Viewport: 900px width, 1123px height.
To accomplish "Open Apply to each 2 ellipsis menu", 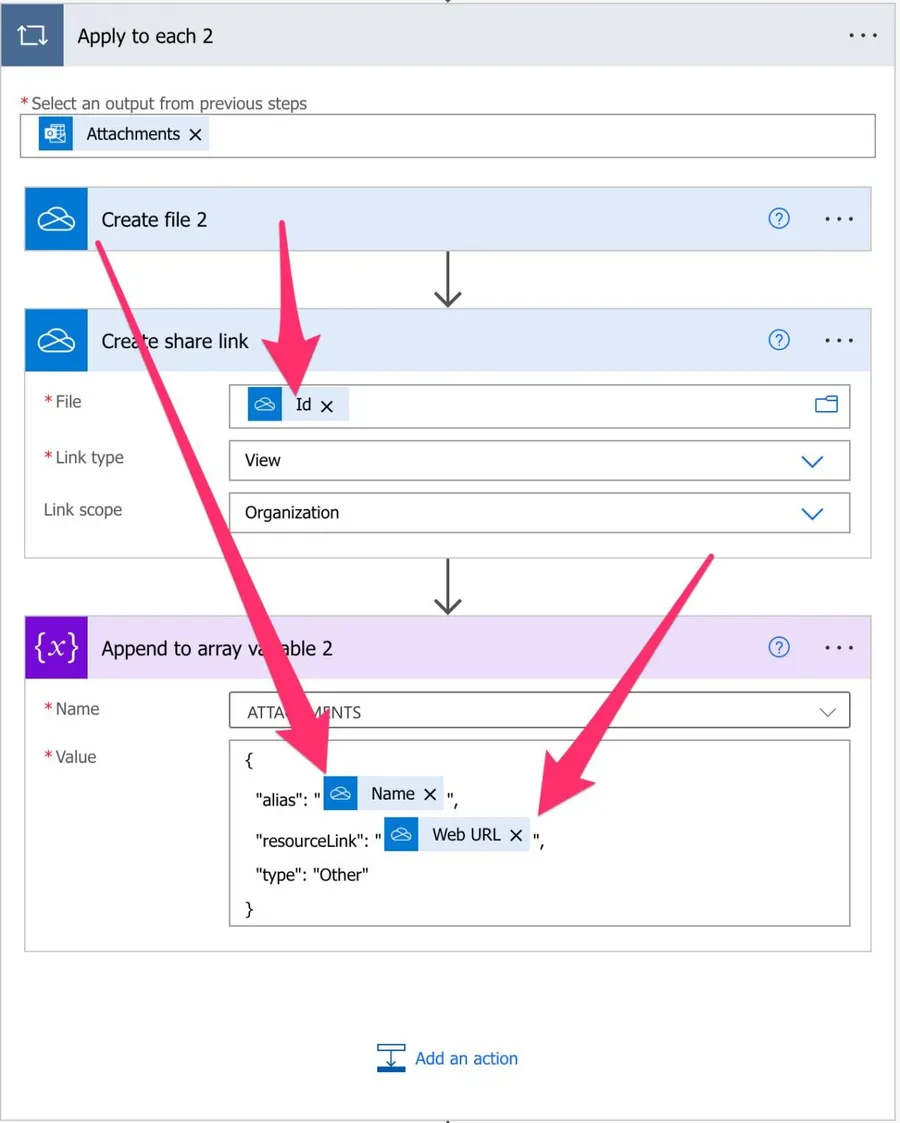I will click(x=862, y=35).
